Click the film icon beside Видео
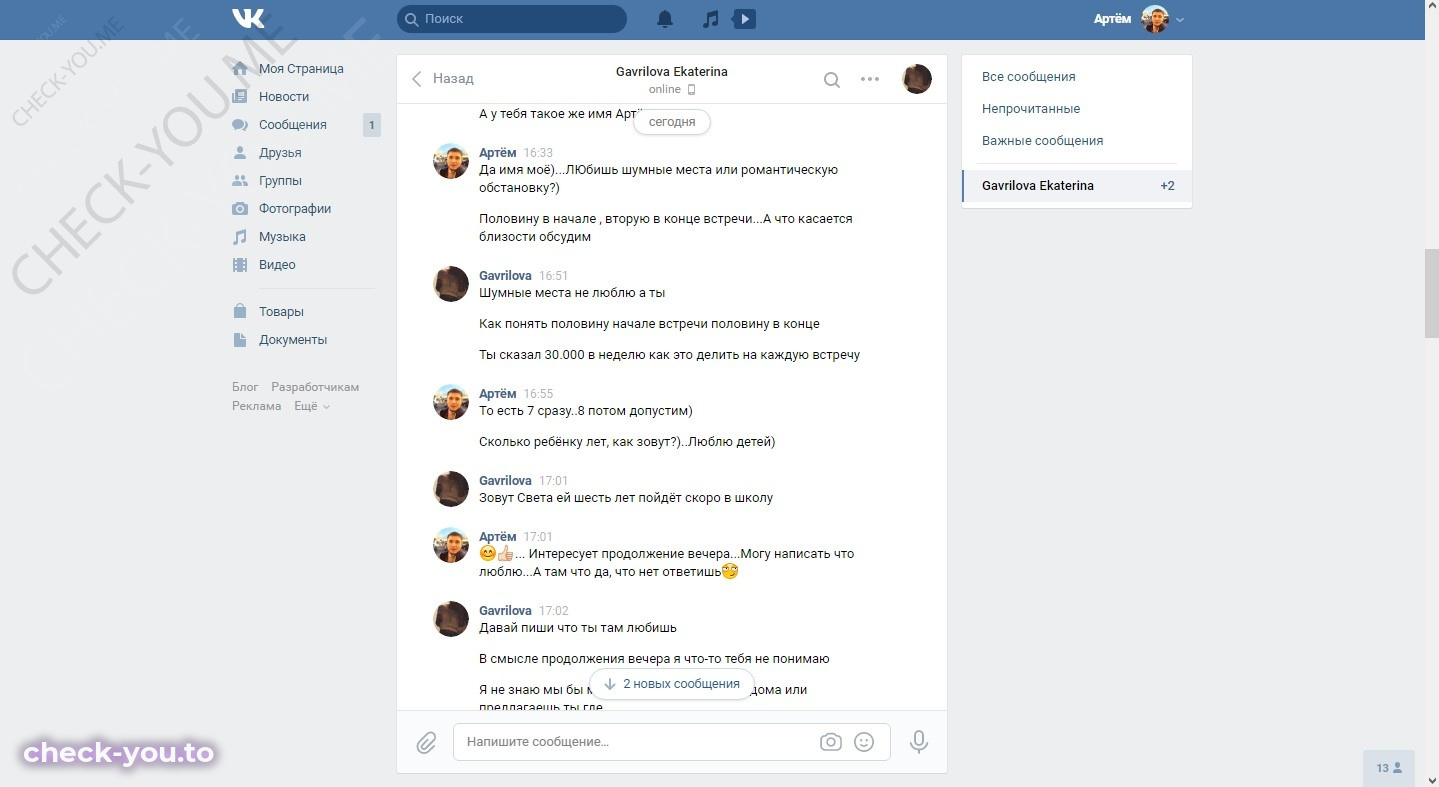Screen dimensions: 1439x787 tap(240, 265)
